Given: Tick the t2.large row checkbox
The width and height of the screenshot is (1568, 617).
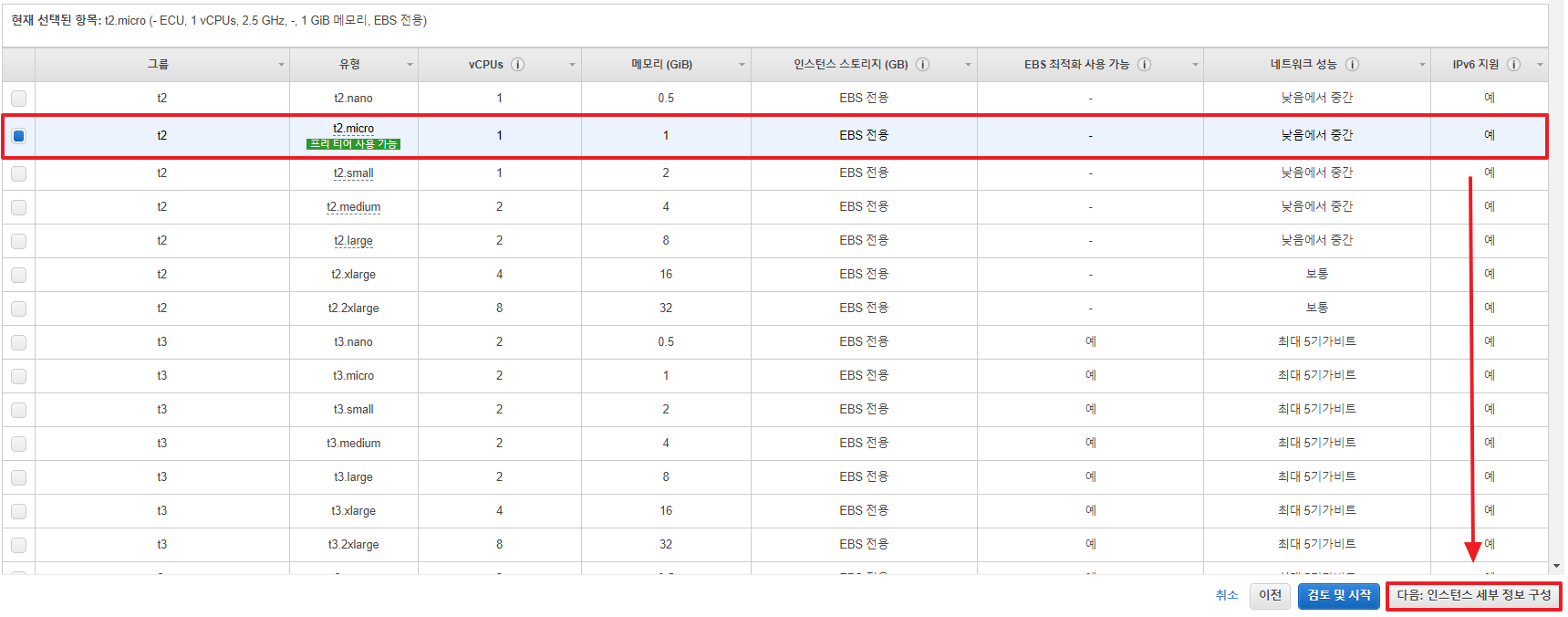Looking at the screenshot, I should (x=18, y=241).
